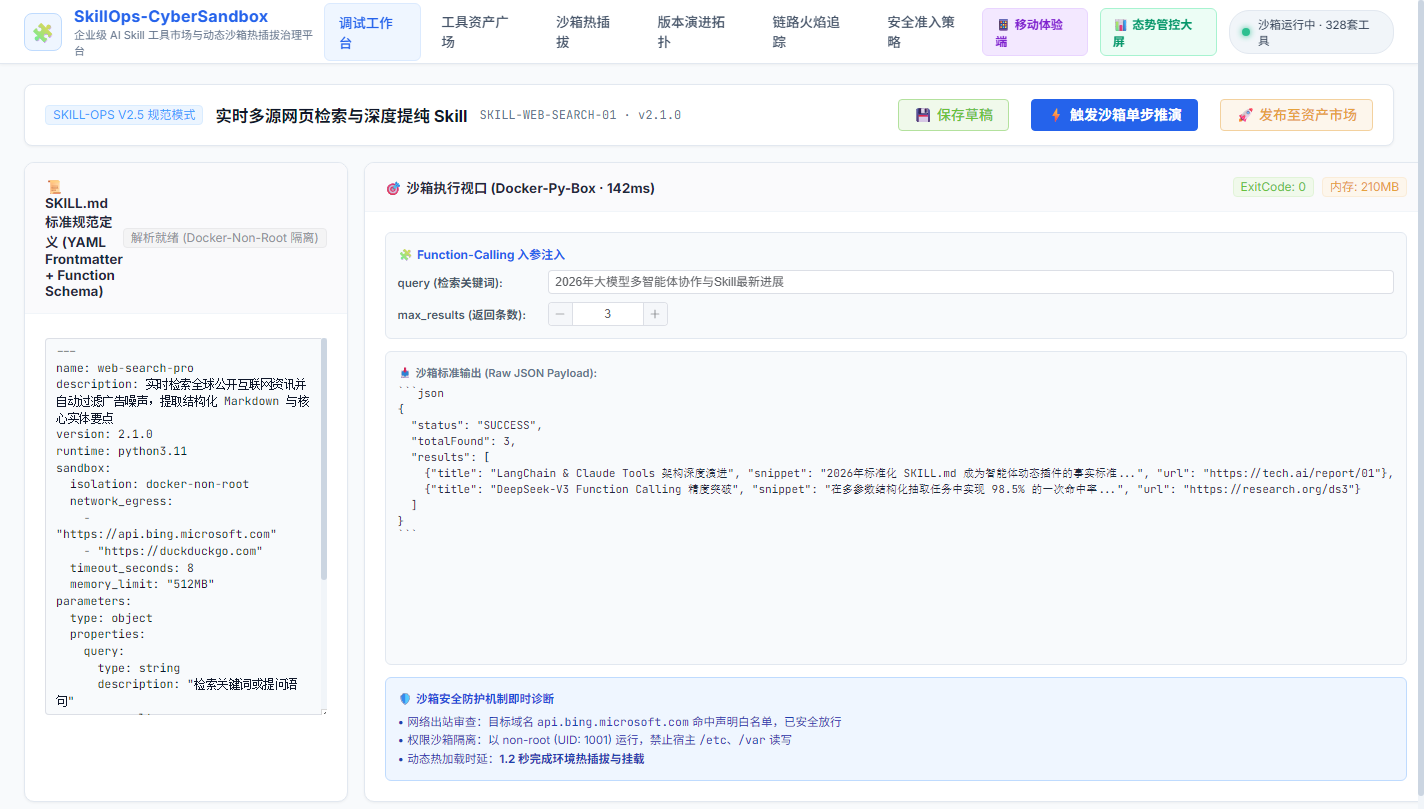Click the LangChain & Claude Tools result line

(910, 473)
